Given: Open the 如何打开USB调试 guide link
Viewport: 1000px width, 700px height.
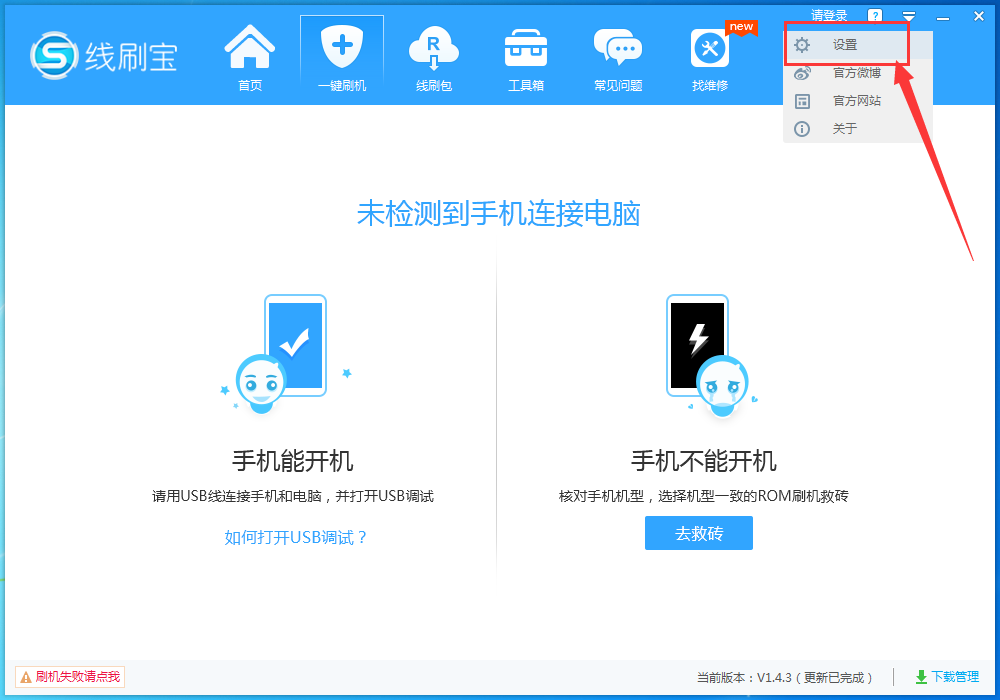Looking at the screenshot, I should coord(296,537).
